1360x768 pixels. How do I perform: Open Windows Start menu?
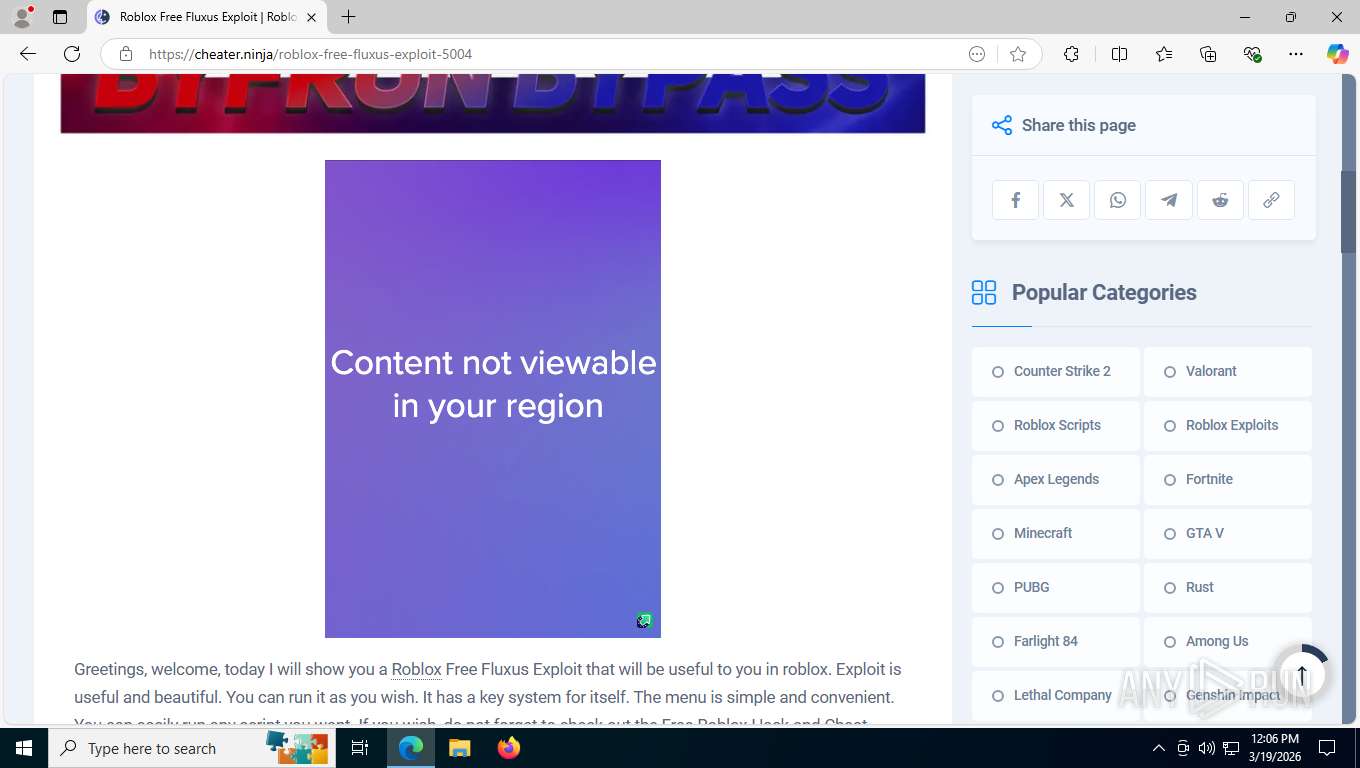click(23, 748)
